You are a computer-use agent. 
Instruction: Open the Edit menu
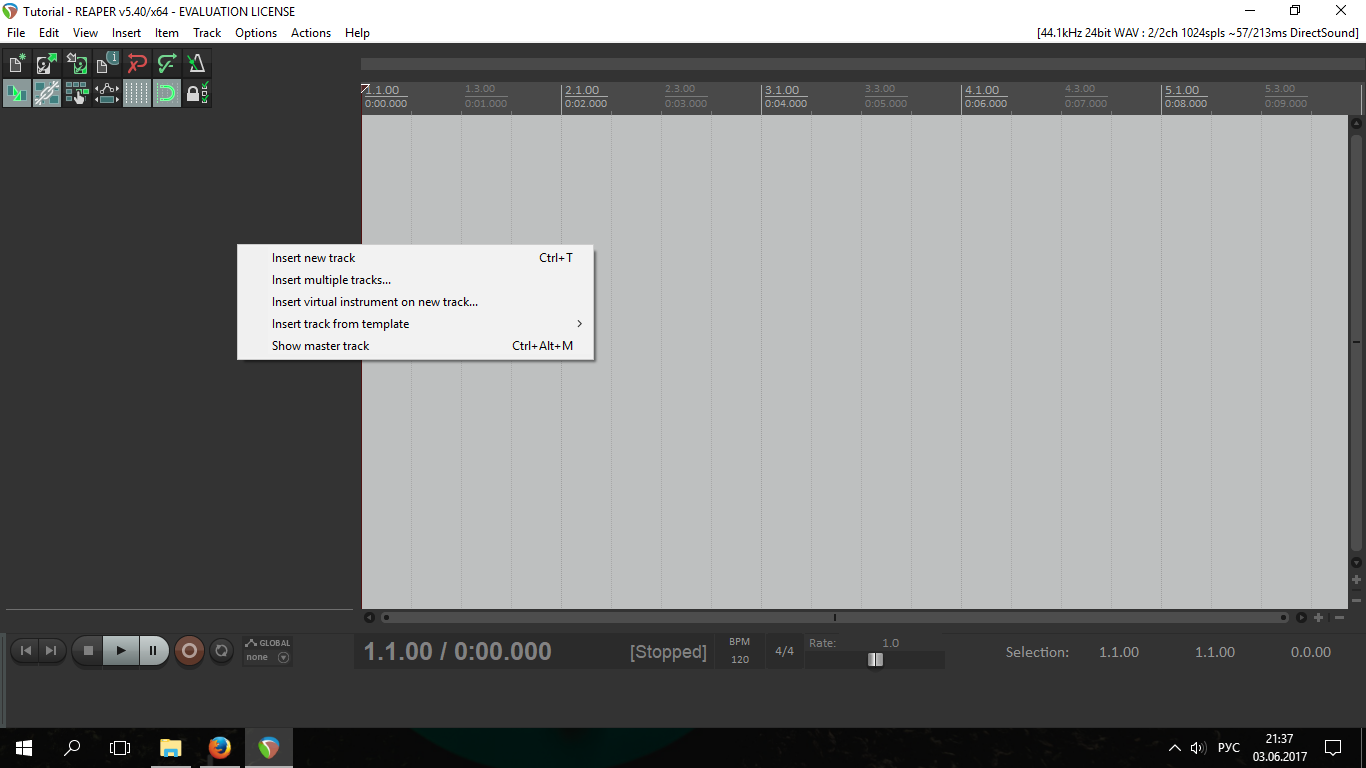tap(49, 33)
